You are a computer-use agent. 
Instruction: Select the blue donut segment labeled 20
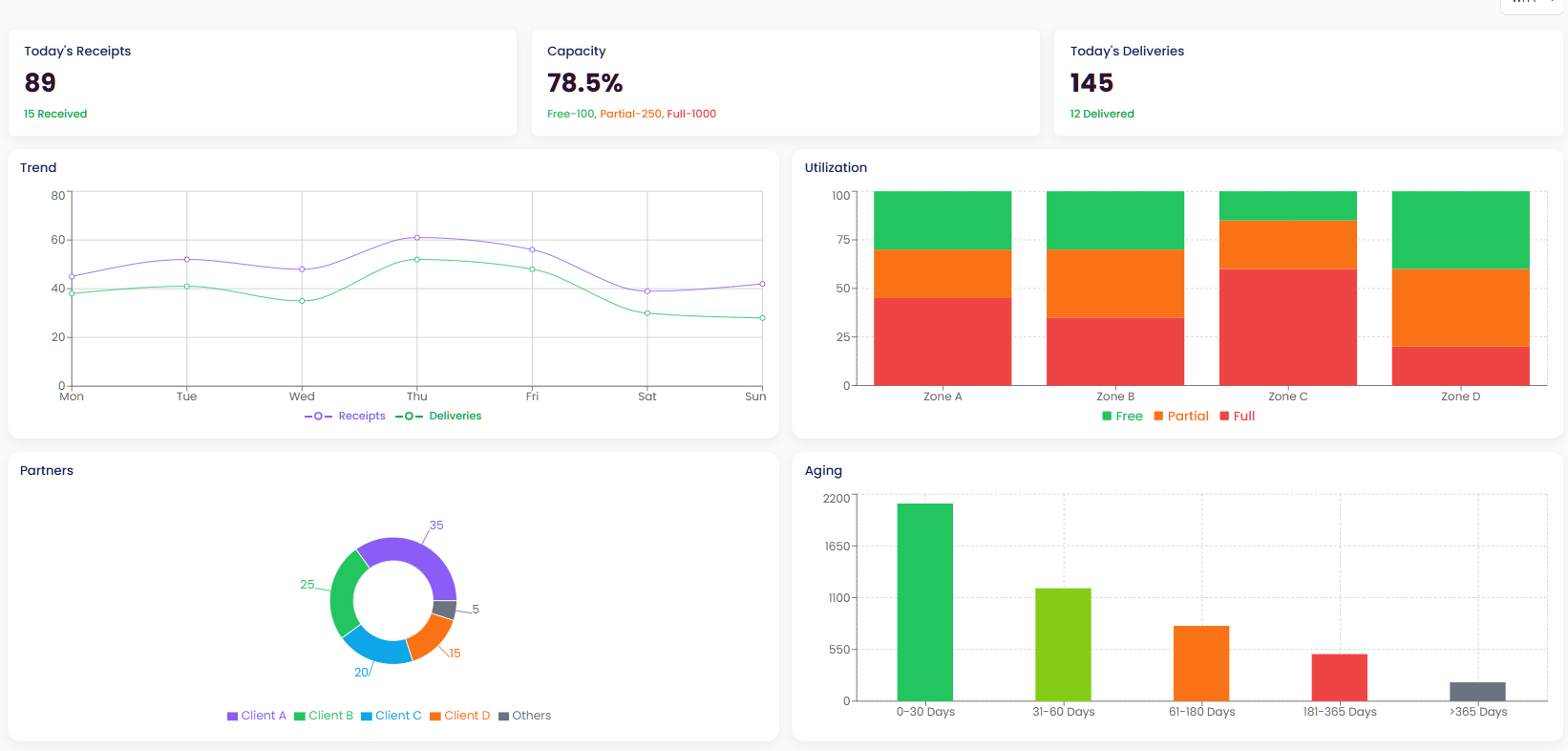[378, 648]
